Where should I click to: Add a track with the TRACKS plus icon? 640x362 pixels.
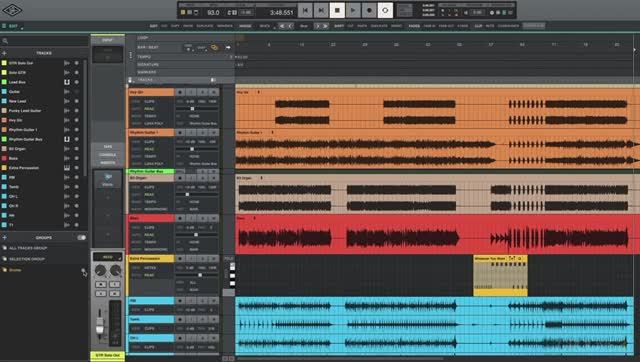click(4, 53)
